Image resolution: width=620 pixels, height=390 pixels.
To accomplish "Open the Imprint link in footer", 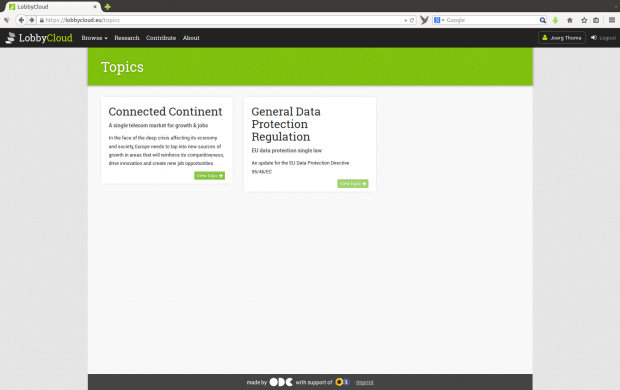I will point(365,382).
